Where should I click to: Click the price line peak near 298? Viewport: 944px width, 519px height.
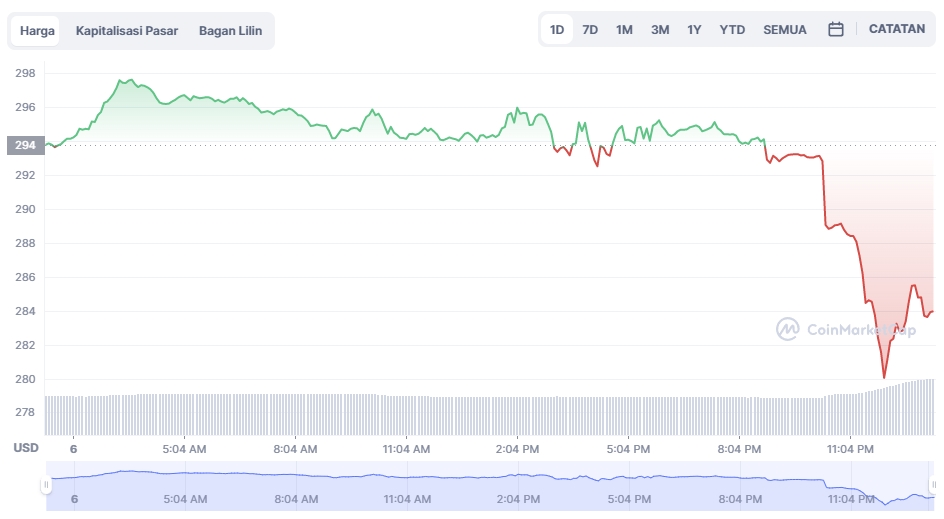[127, 80]
